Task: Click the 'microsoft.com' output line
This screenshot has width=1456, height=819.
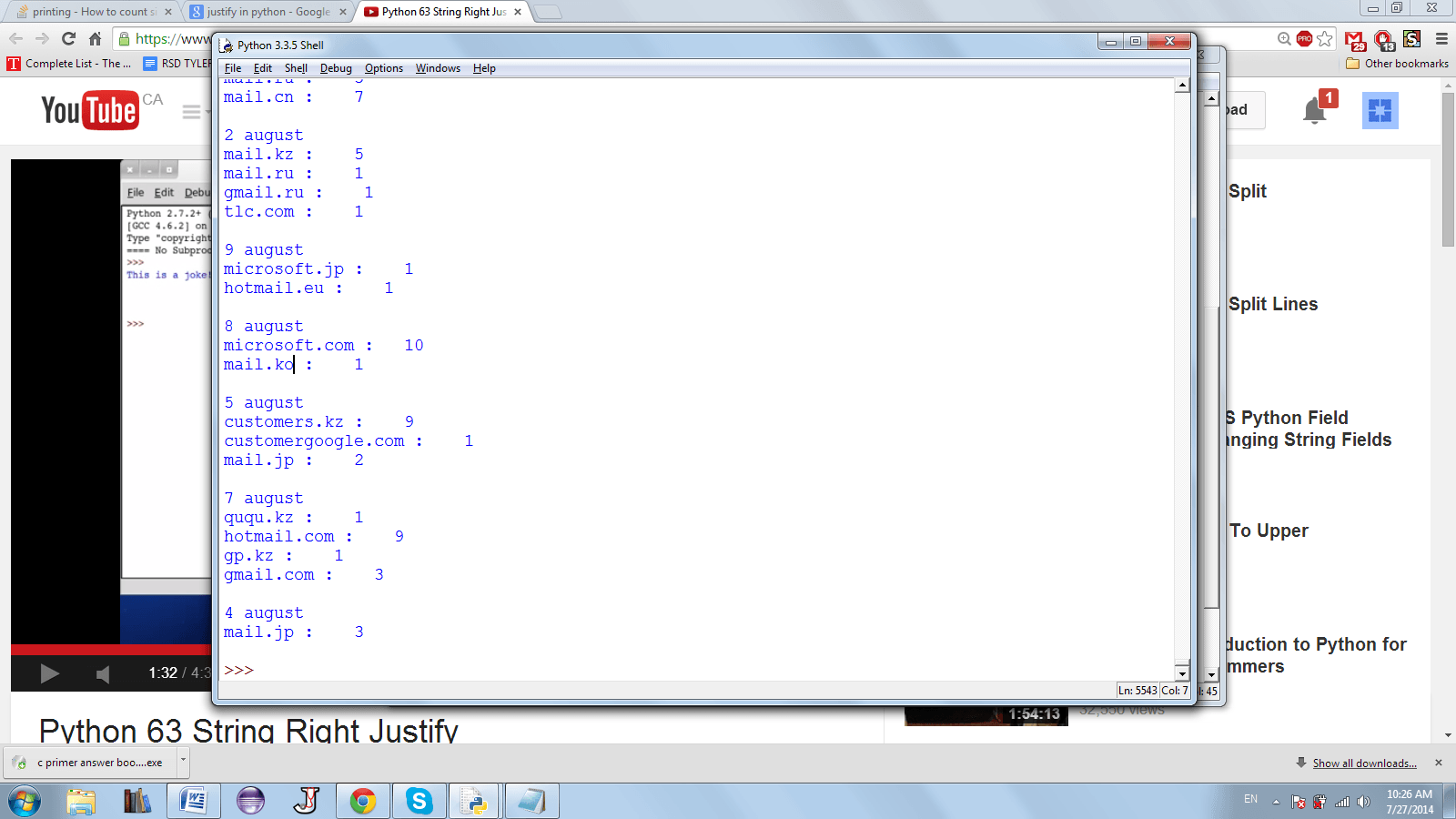Action: pos(324,345)
